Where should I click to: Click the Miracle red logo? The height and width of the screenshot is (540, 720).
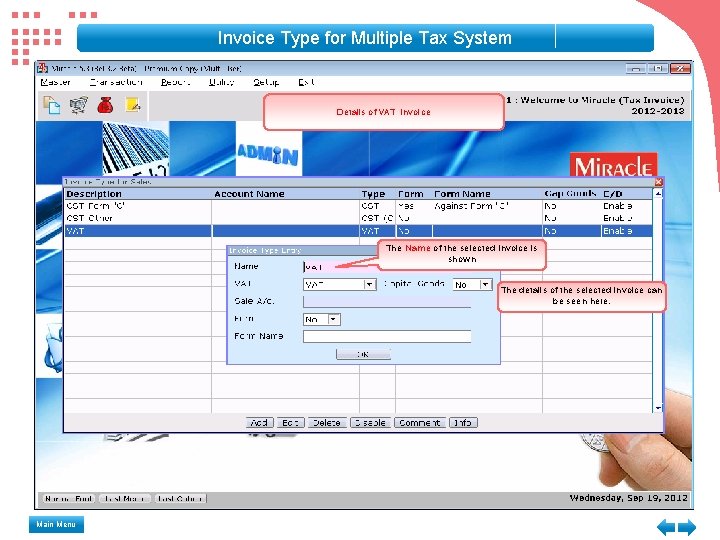point(613,166)
